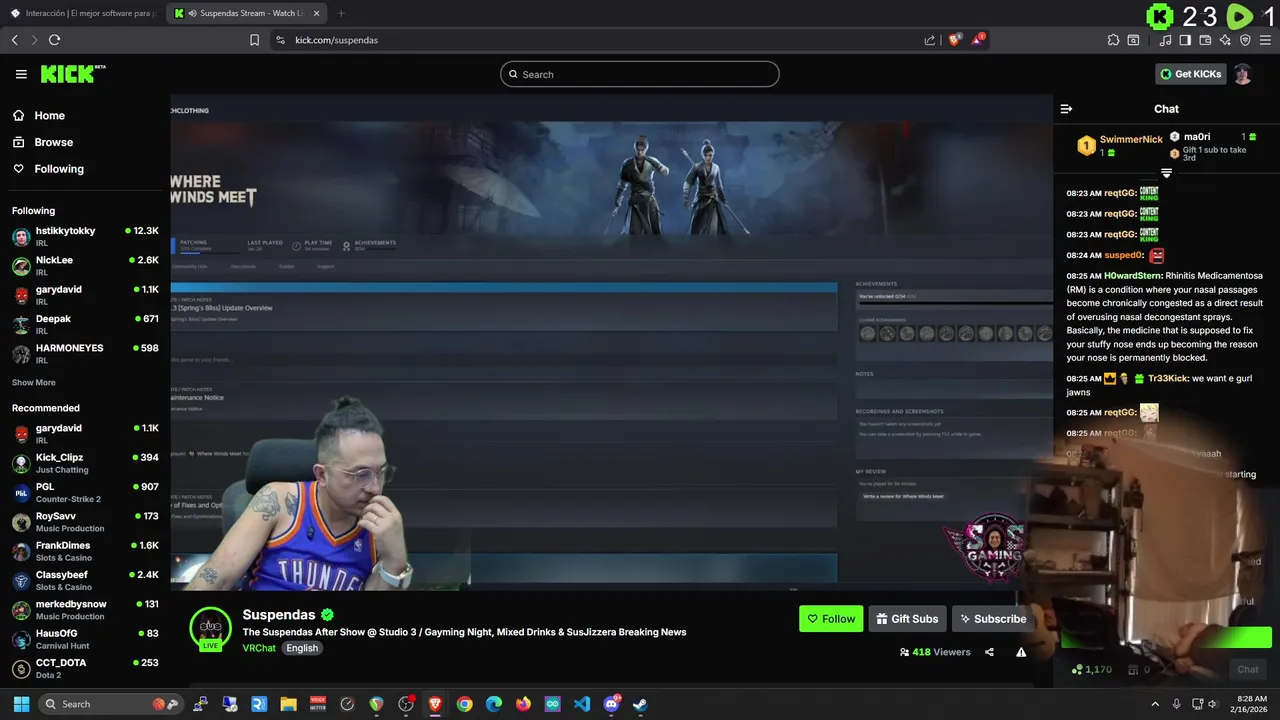This screenshot has height=720, width=1280.
Task: Open Kick_Clipz recommended channel
Action: [x=85, y=463]
